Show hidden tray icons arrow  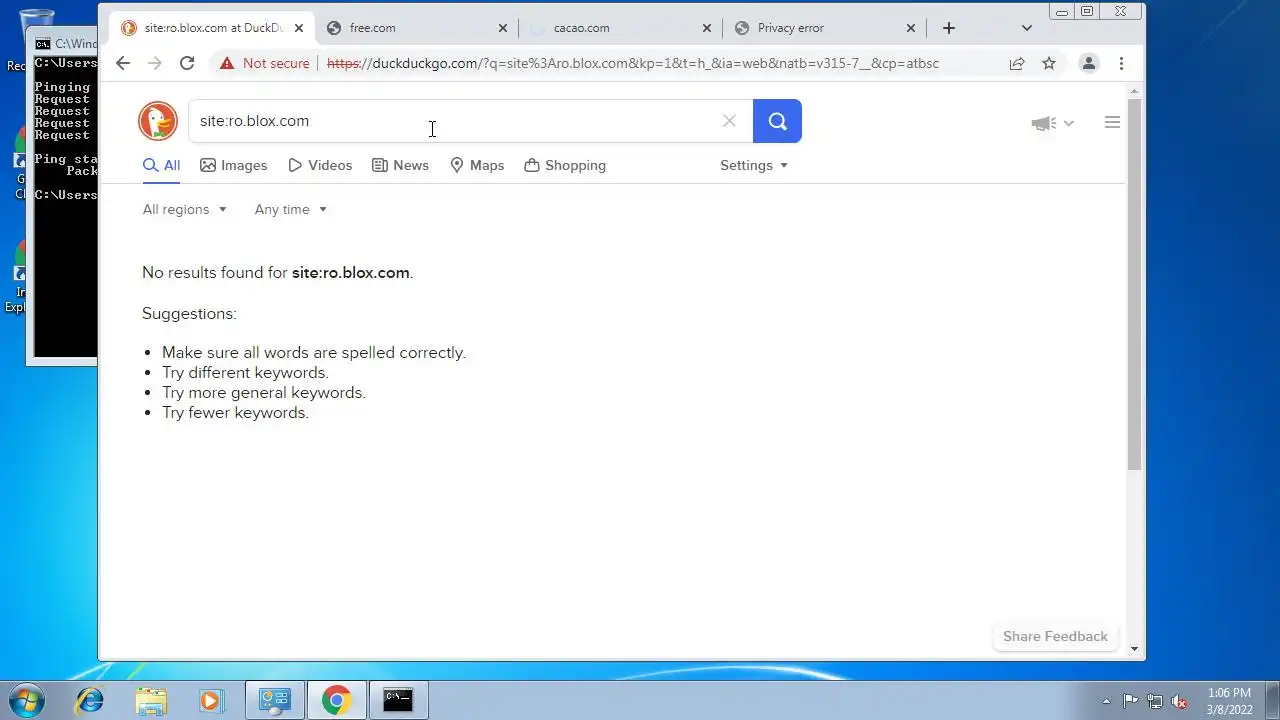click(x=1106, y=701)
